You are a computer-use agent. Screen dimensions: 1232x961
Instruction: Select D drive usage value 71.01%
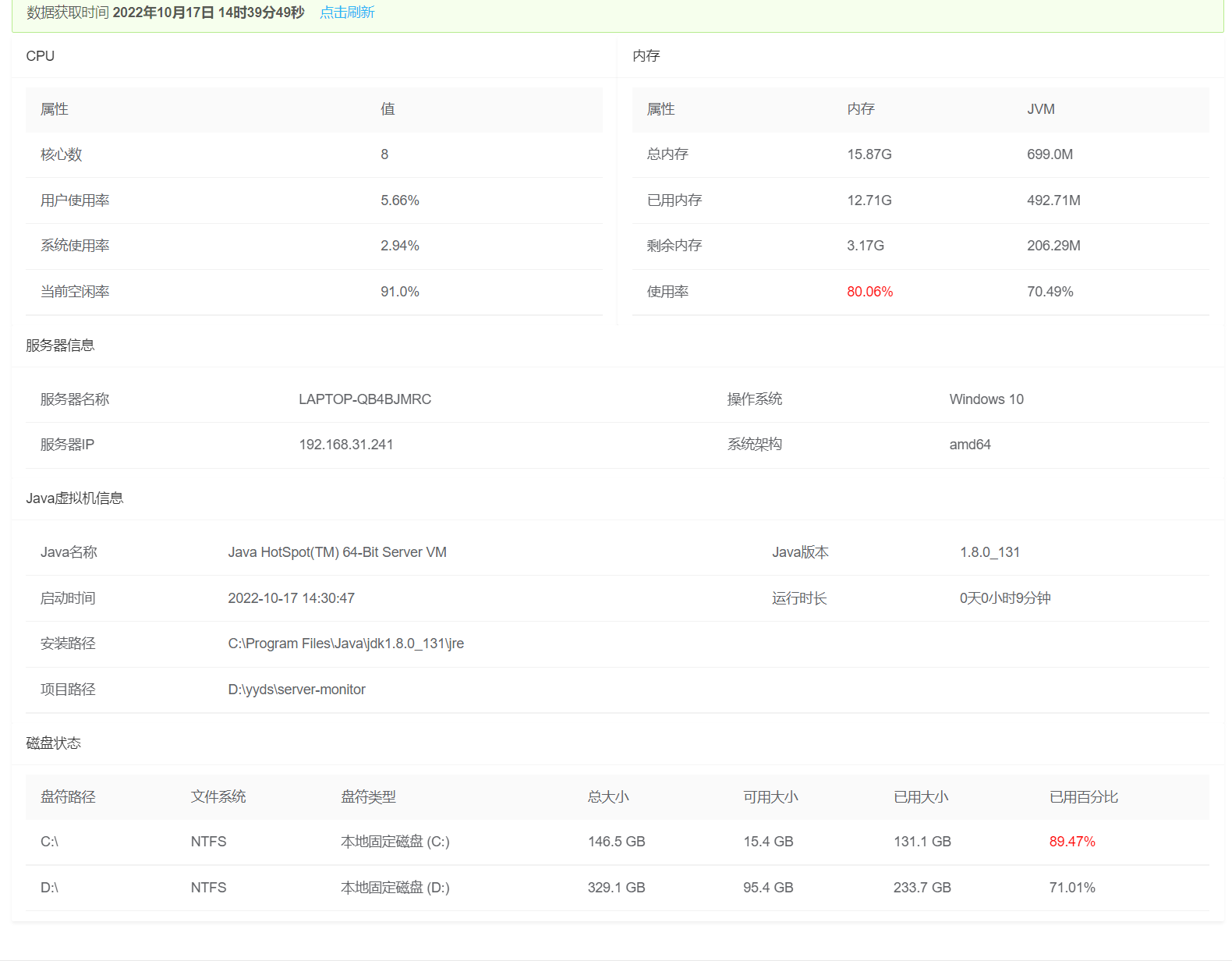[1072, 888]
